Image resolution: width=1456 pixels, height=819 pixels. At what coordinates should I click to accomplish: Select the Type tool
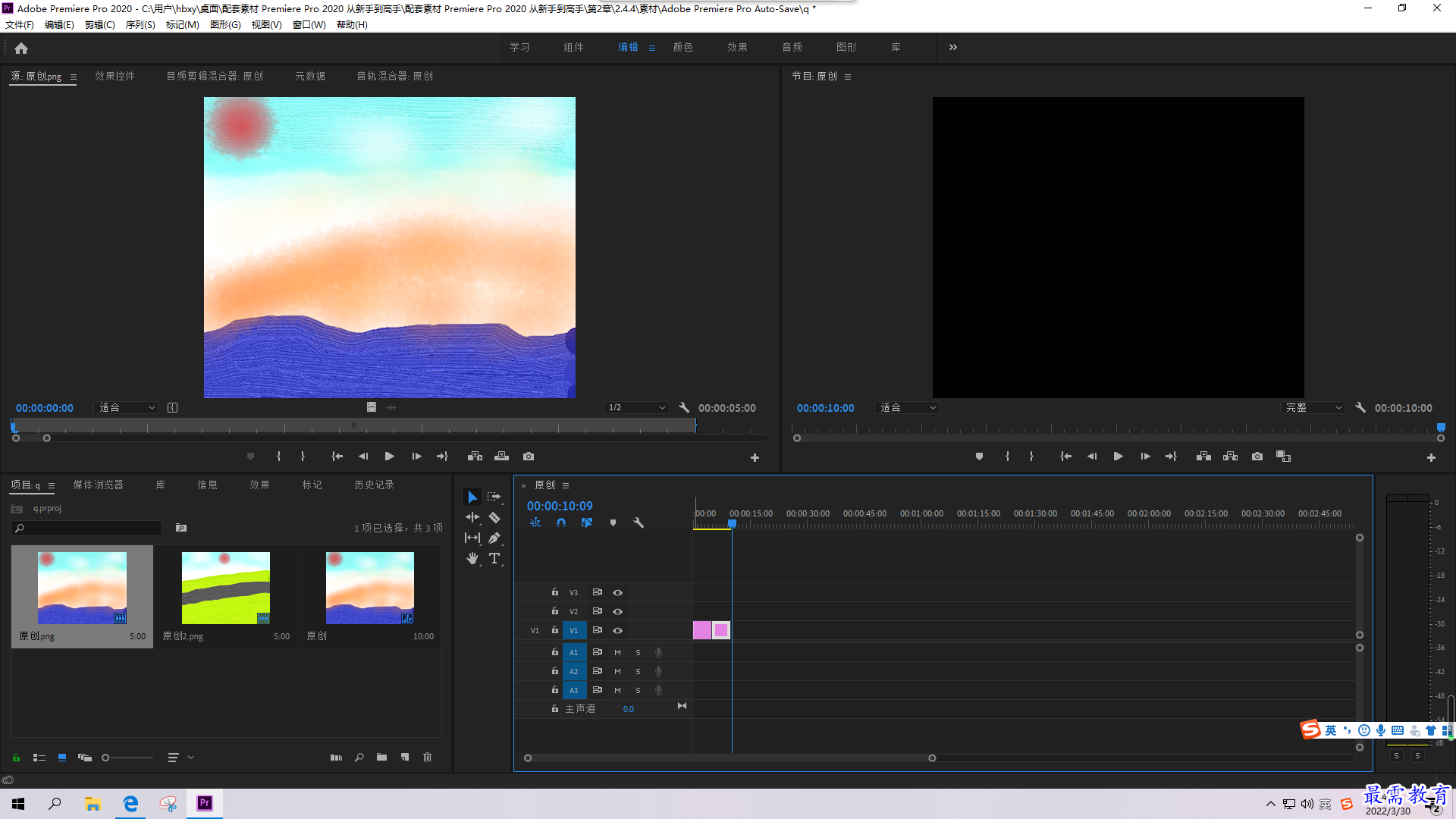tap(494, 558)
